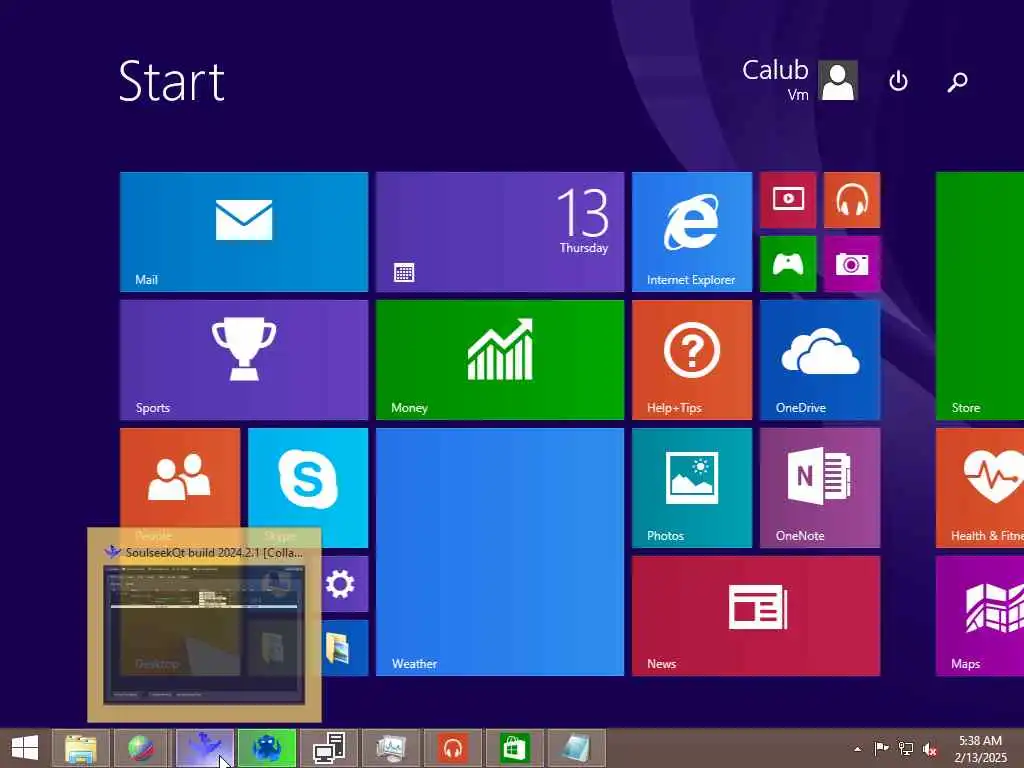The width and height of the screenshot is (1024, 768).
Task: Open the Xbox Games tile
Action: click(x=788, y=264)
